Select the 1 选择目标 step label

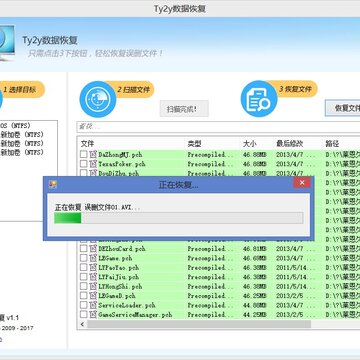[22, 89]
